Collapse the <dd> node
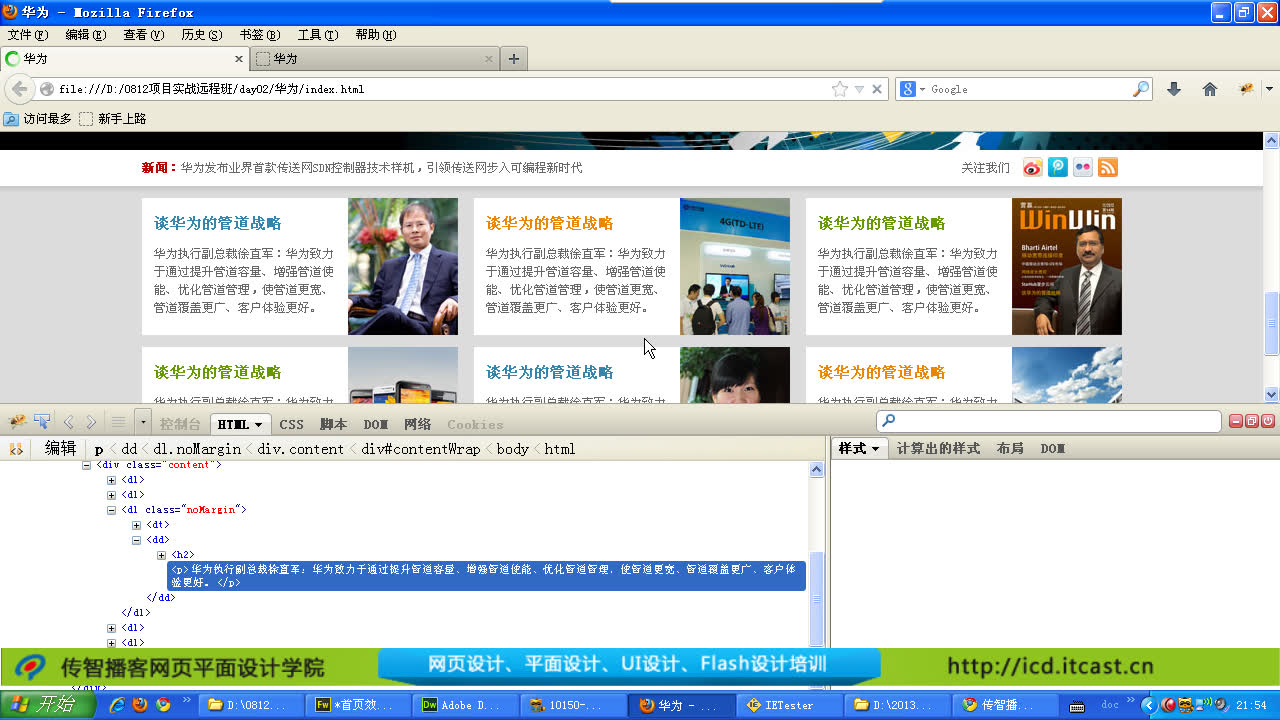Image resolution: width=1280 pixels, height=720 pixels. tap(137, 540)
